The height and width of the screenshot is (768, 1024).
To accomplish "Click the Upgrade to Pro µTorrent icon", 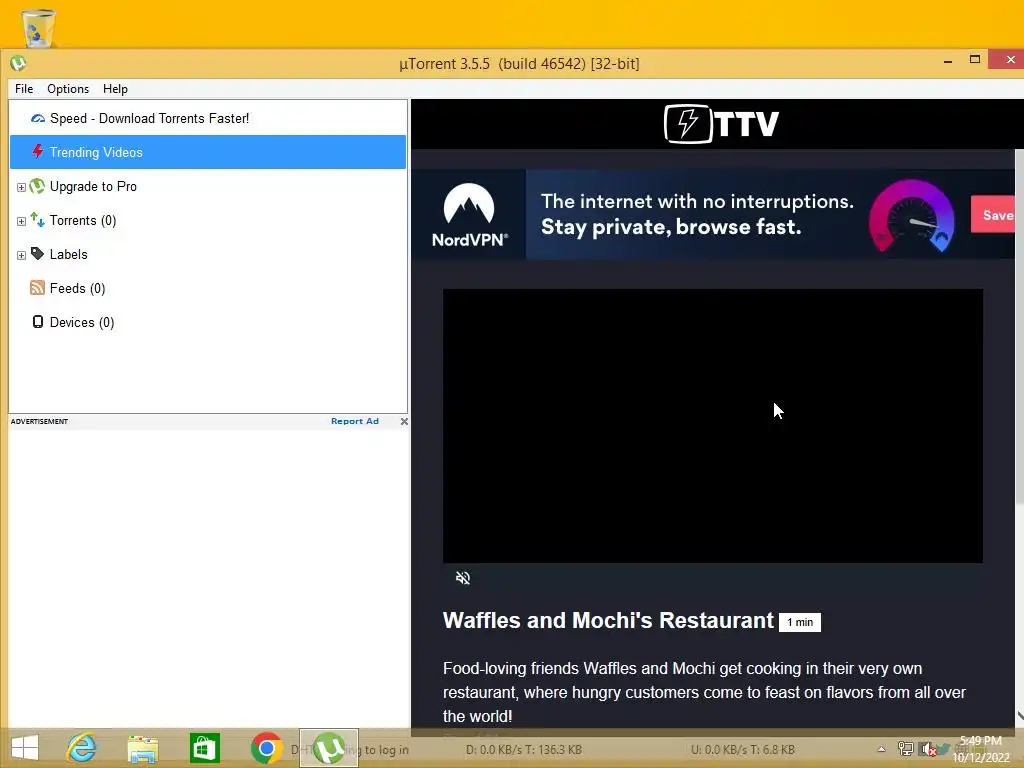I will point(37,186).
